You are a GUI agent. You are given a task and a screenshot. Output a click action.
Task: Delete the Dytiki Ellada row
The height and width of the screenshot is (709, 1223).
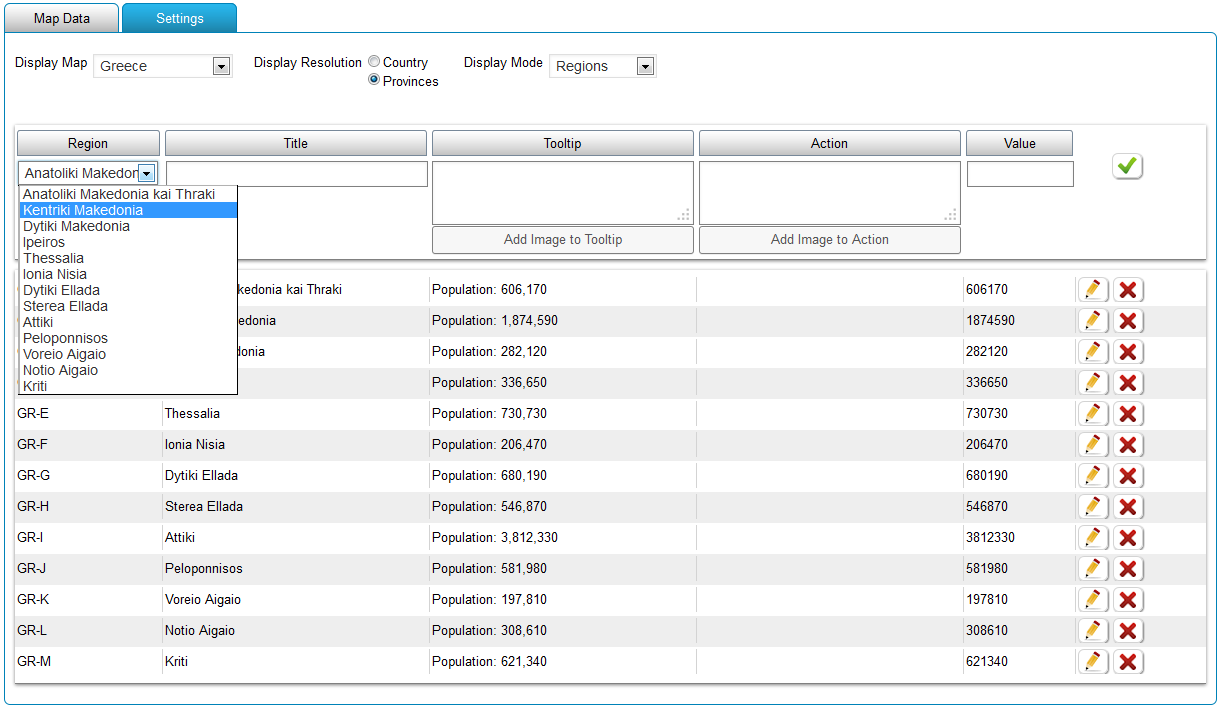click(x=1128, y=476)
